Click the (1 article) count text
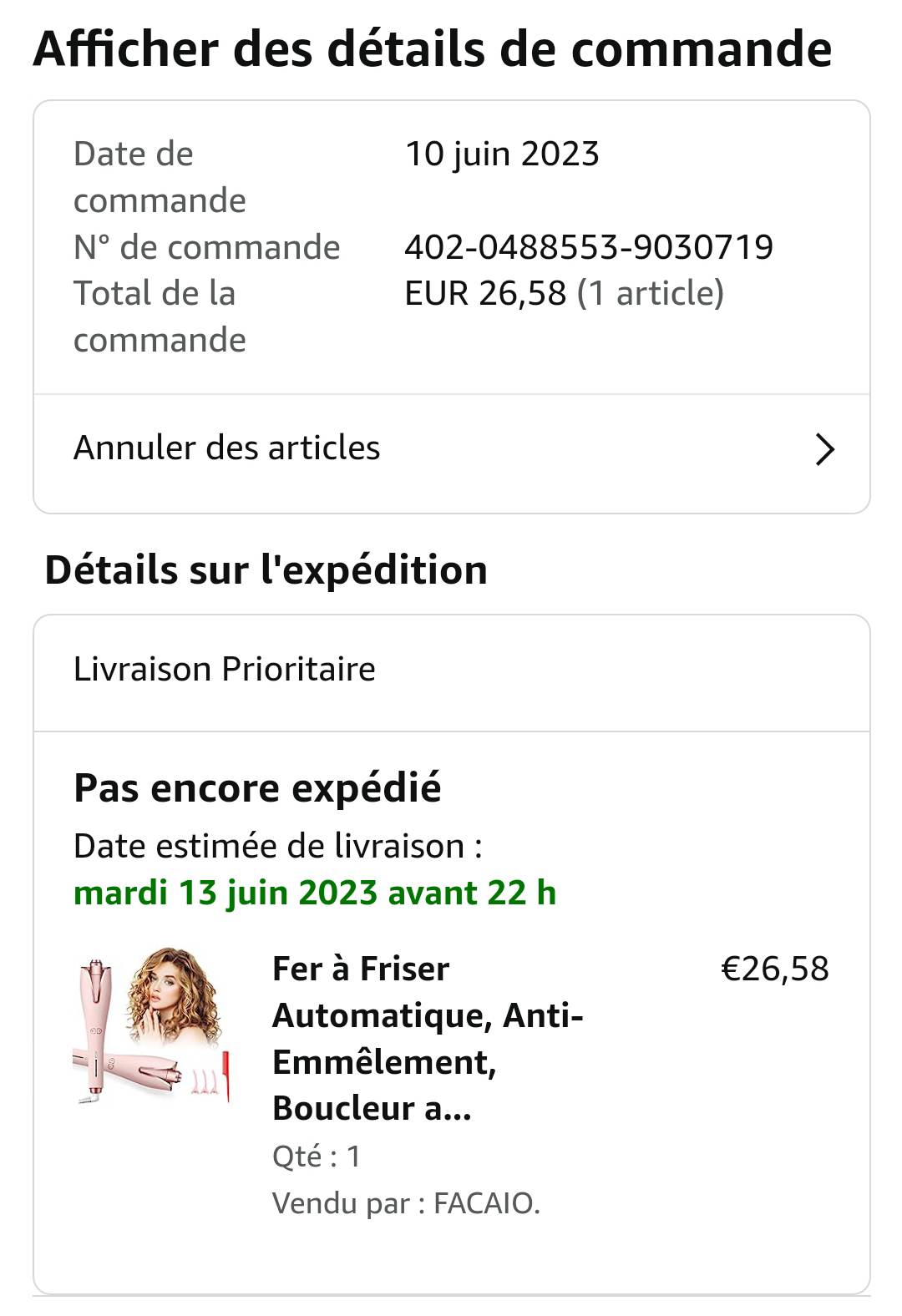 651,293
